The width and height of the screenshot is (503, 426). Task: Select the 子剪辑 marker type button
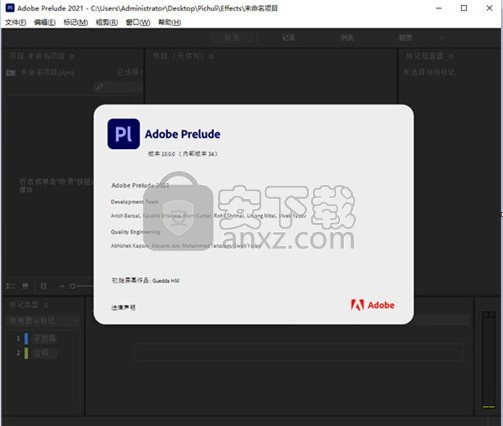click(45, 339)
